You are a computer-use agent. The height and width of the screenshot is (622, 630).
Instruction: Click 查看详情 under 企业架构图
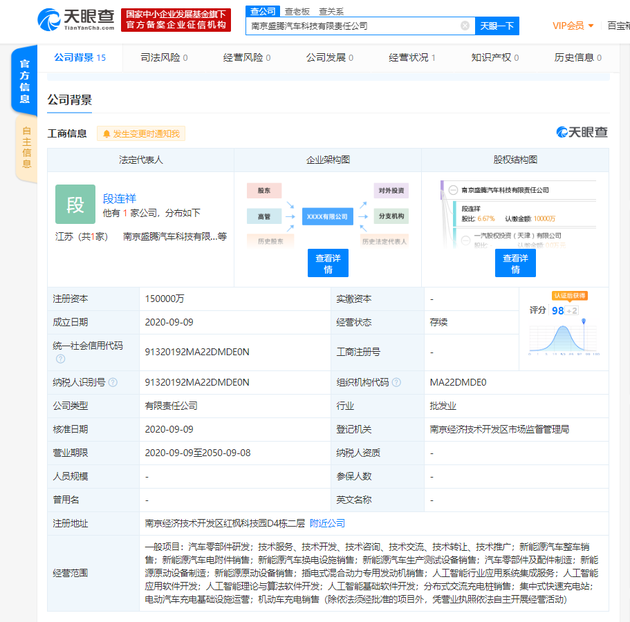coord(328,263)
